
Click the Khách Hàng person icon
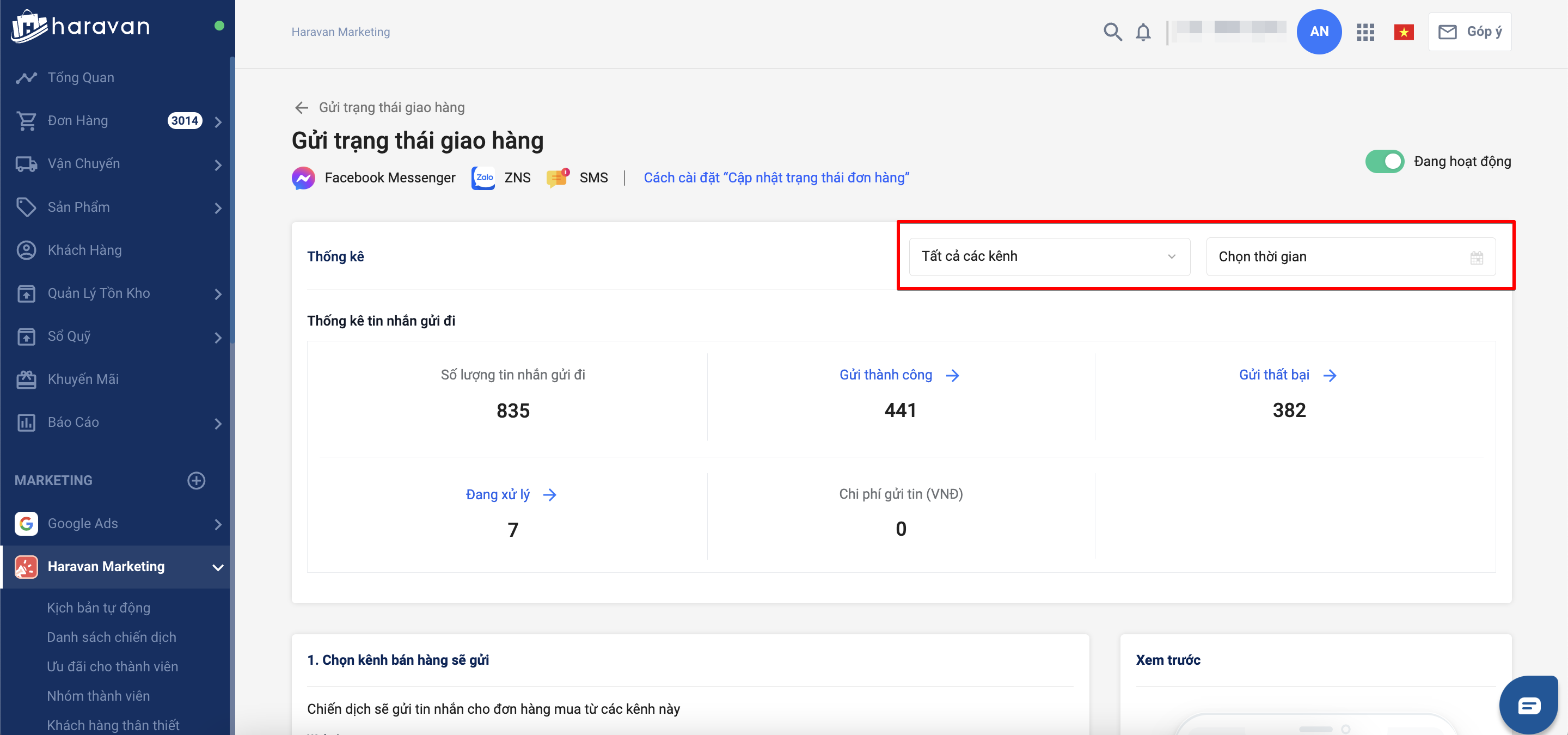[26, 250]
